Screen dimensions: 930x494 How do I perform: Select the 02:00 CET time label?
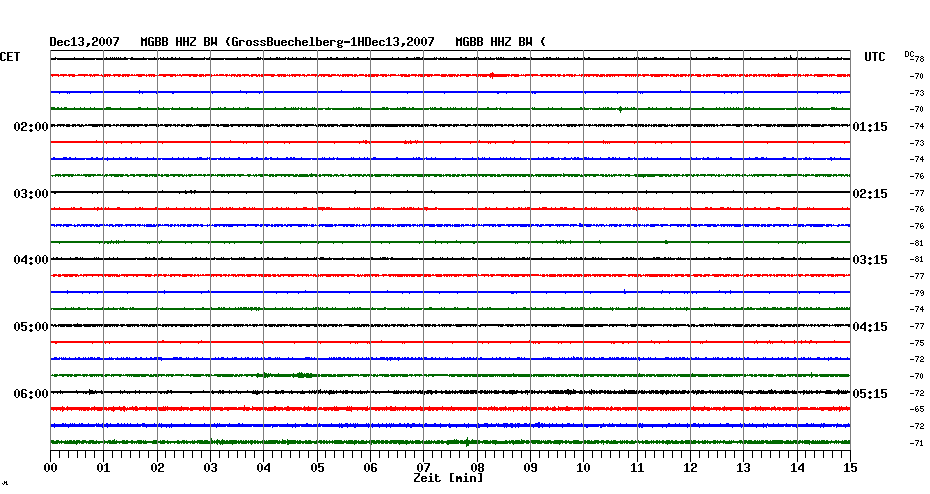click(x=31, y=127)
